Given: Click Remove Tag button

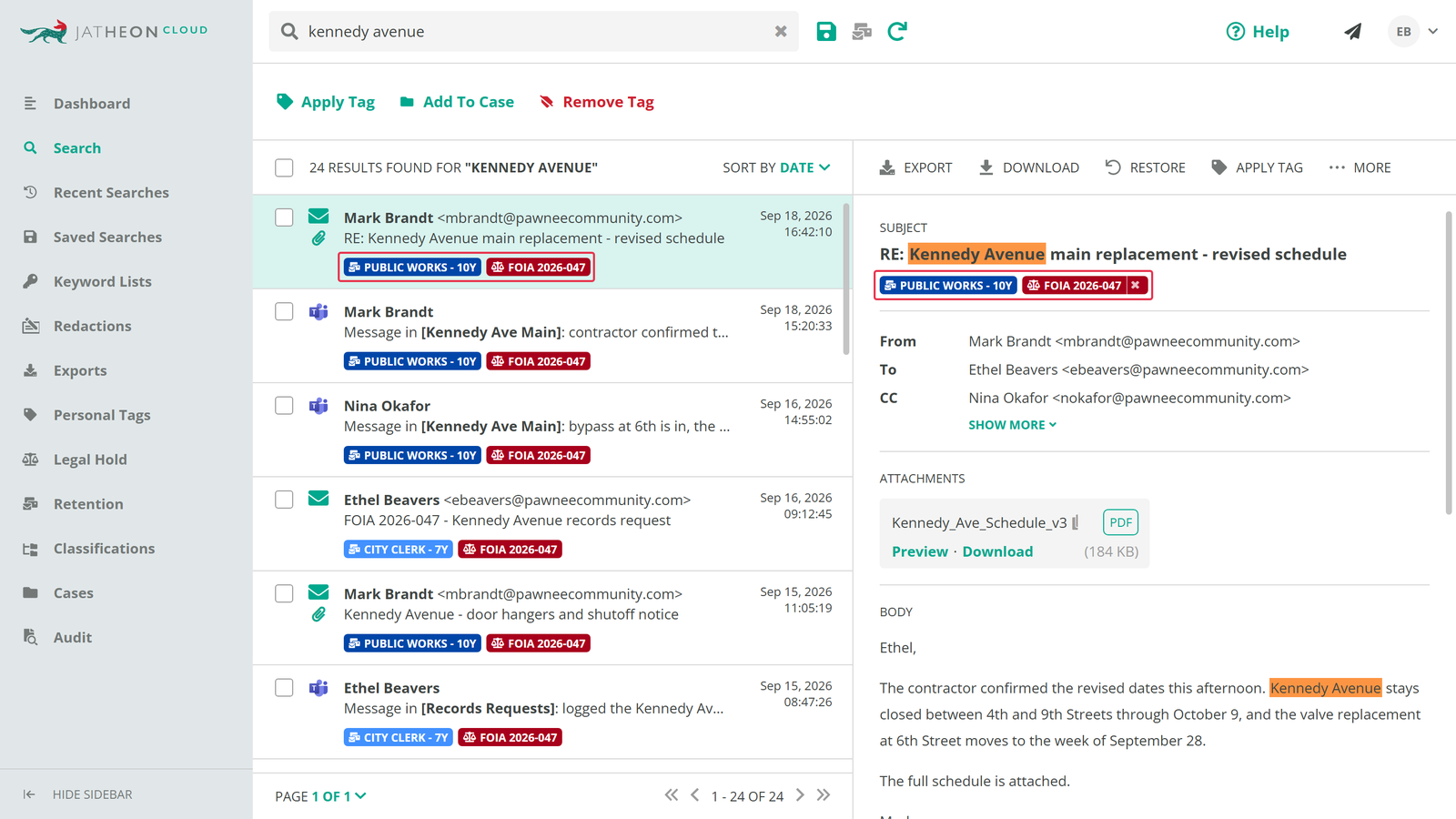Looking at the screenshot, I should pyautogui.click(x=597, y=102).
